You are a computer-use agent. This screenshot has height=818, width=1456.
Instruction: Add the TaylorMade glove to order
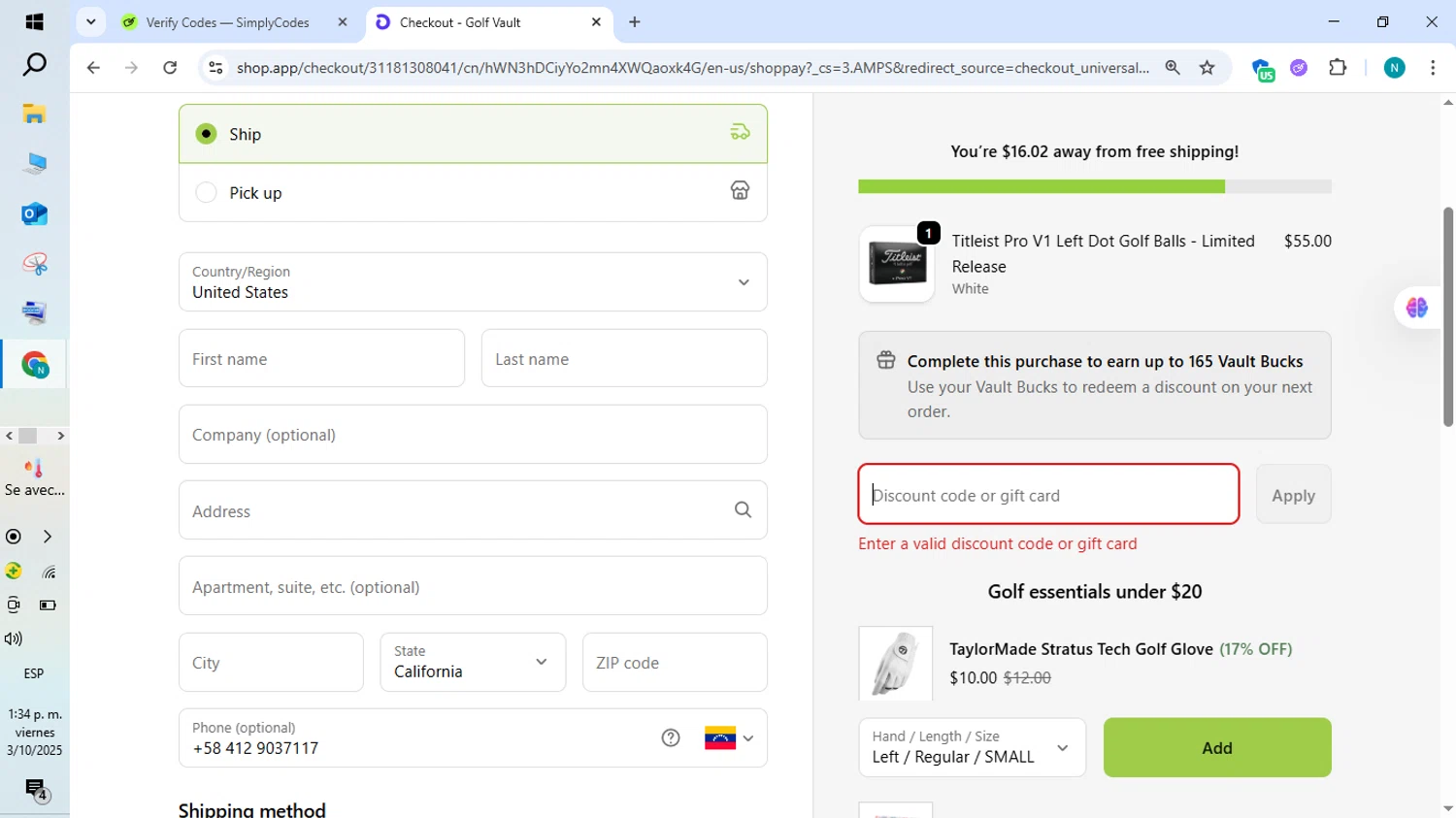(x=1216, y=747)
